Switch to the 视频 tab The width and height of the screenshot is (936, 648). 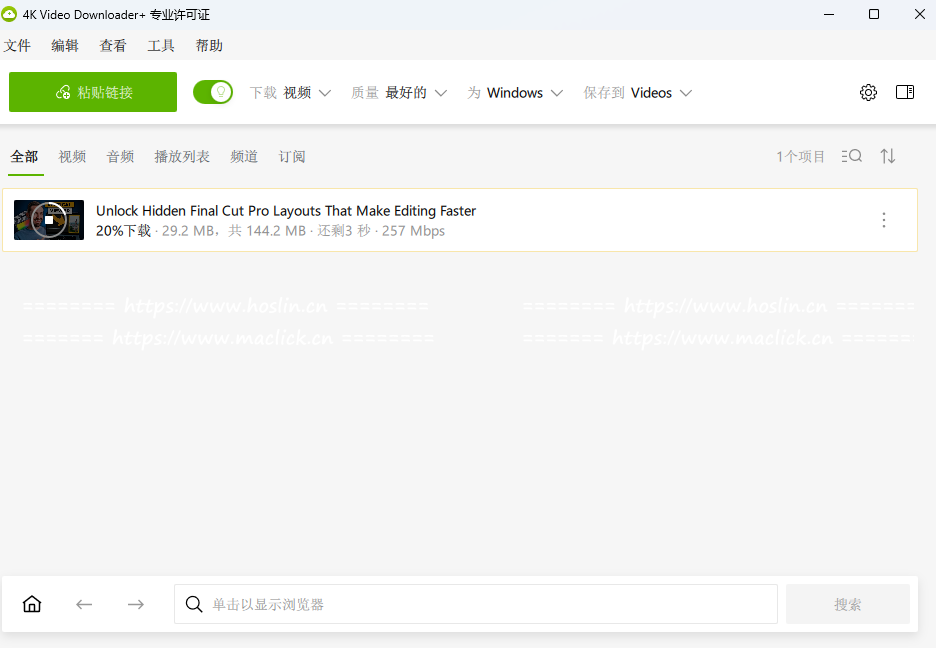click(72, 157)
